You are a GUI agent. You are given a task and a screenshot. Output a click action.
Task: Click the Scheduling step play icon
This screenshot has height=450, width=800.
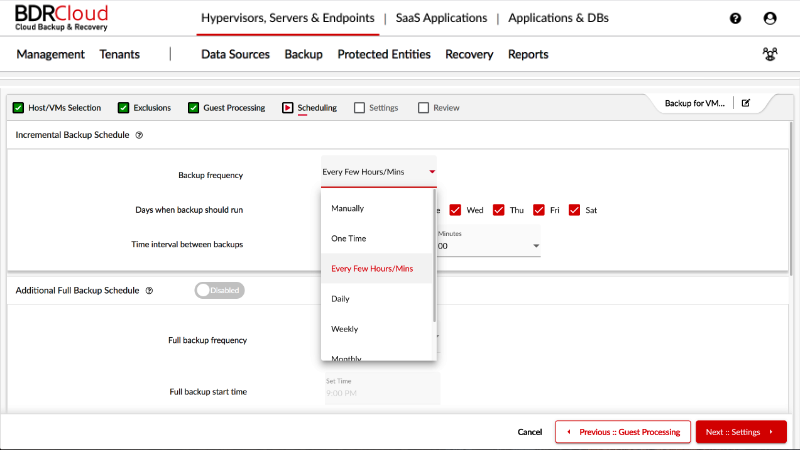pos(288,108)
